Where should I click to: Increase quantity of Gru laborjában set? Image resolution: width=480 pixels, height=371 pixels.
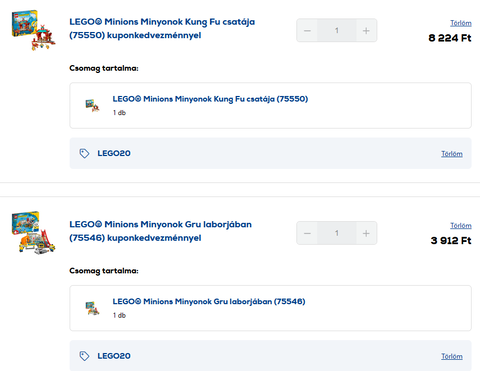tap(366, 233)
